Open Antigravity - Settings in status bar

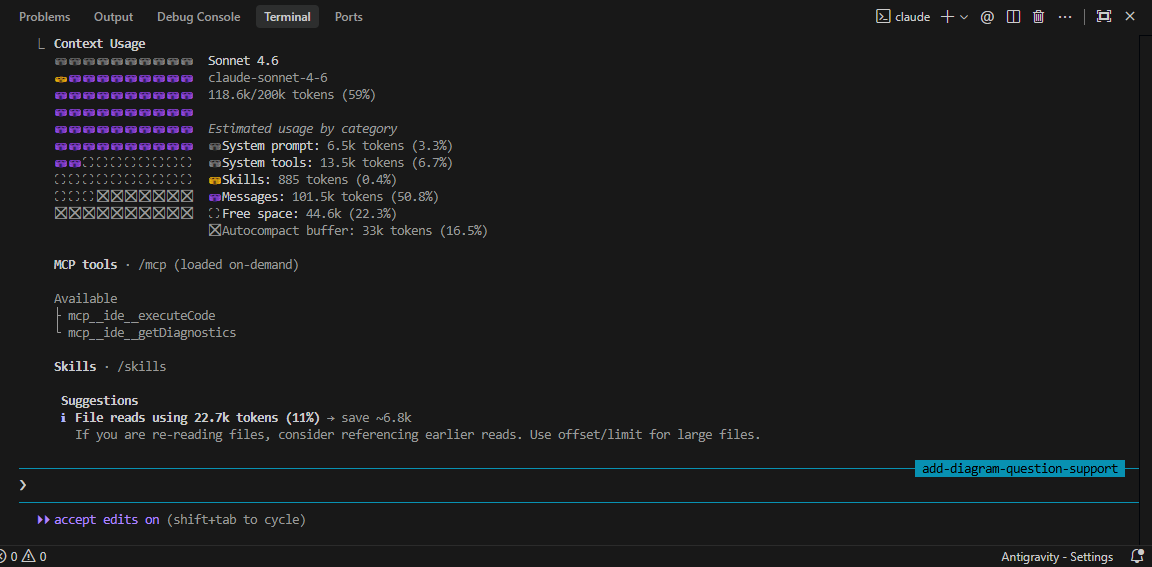(1056, 557)
